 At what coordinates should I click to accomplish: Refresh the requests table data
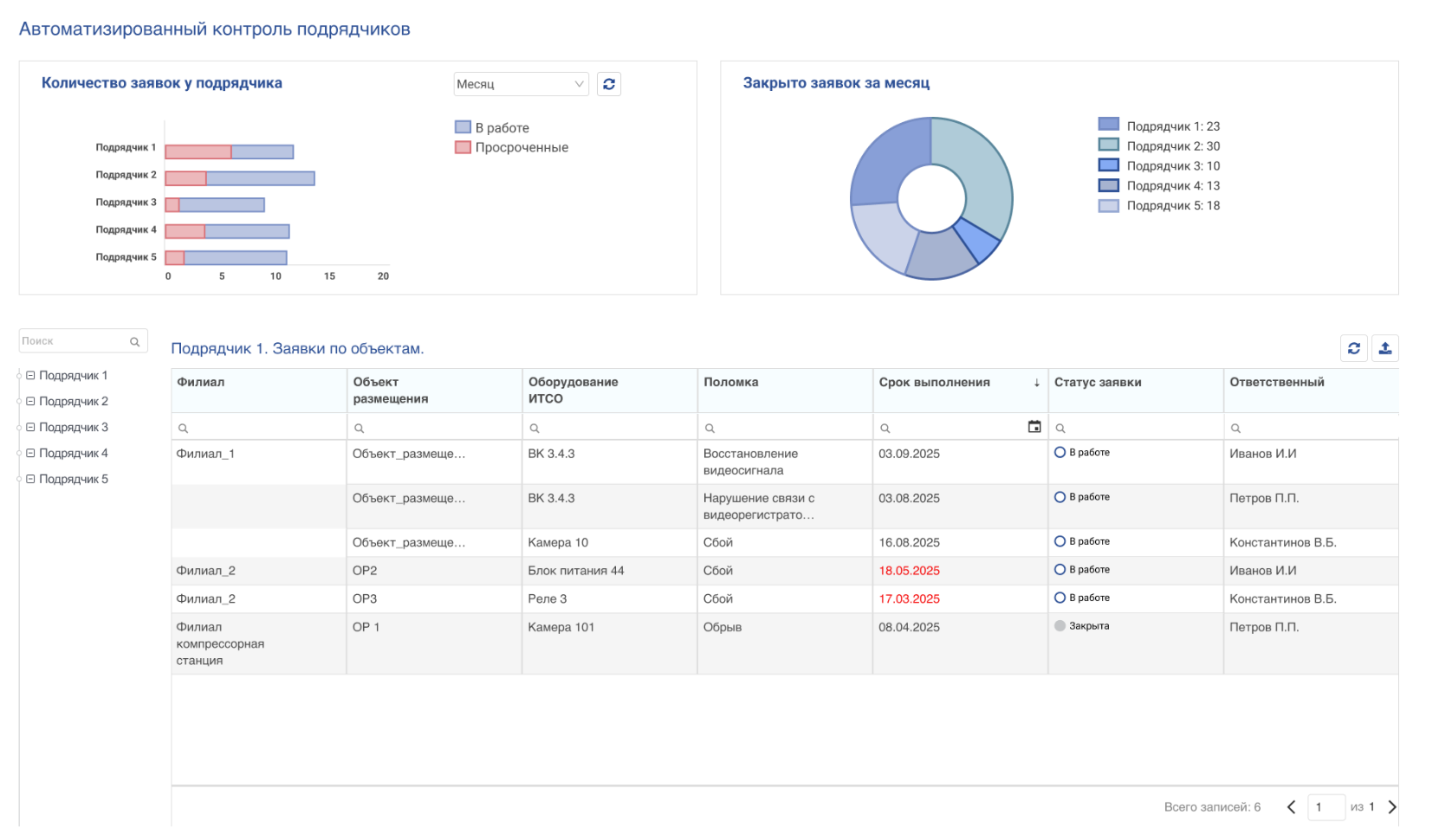pos(1353,348)
